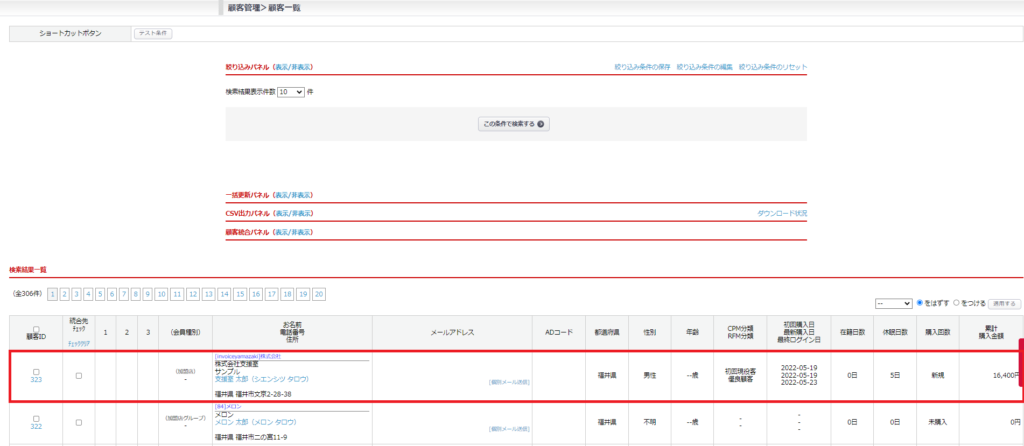Open the bulk flag dropdown showing --
Screen dimensions: 1024x446
893,304
